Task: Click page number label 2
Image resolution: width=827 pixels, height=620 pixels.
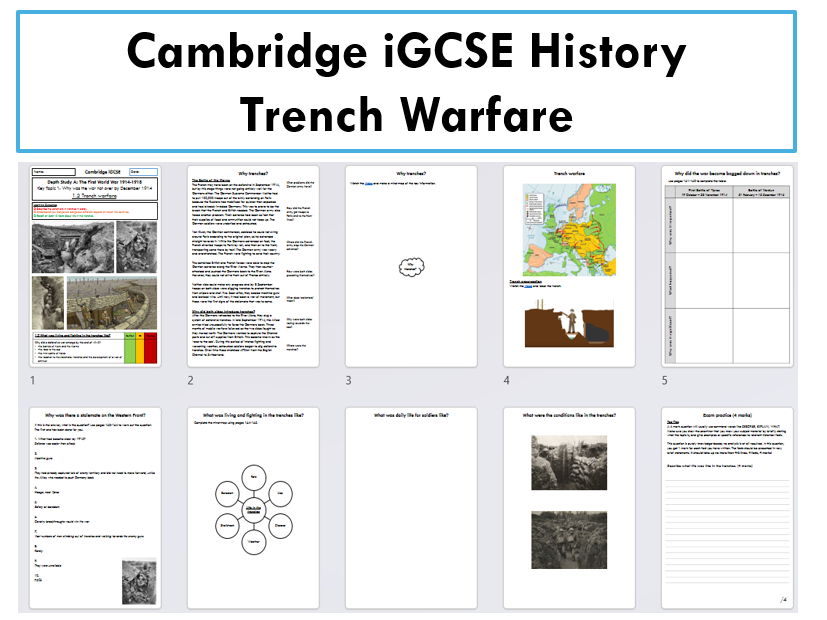Action: pyautogui.click(x=190, y=380)
